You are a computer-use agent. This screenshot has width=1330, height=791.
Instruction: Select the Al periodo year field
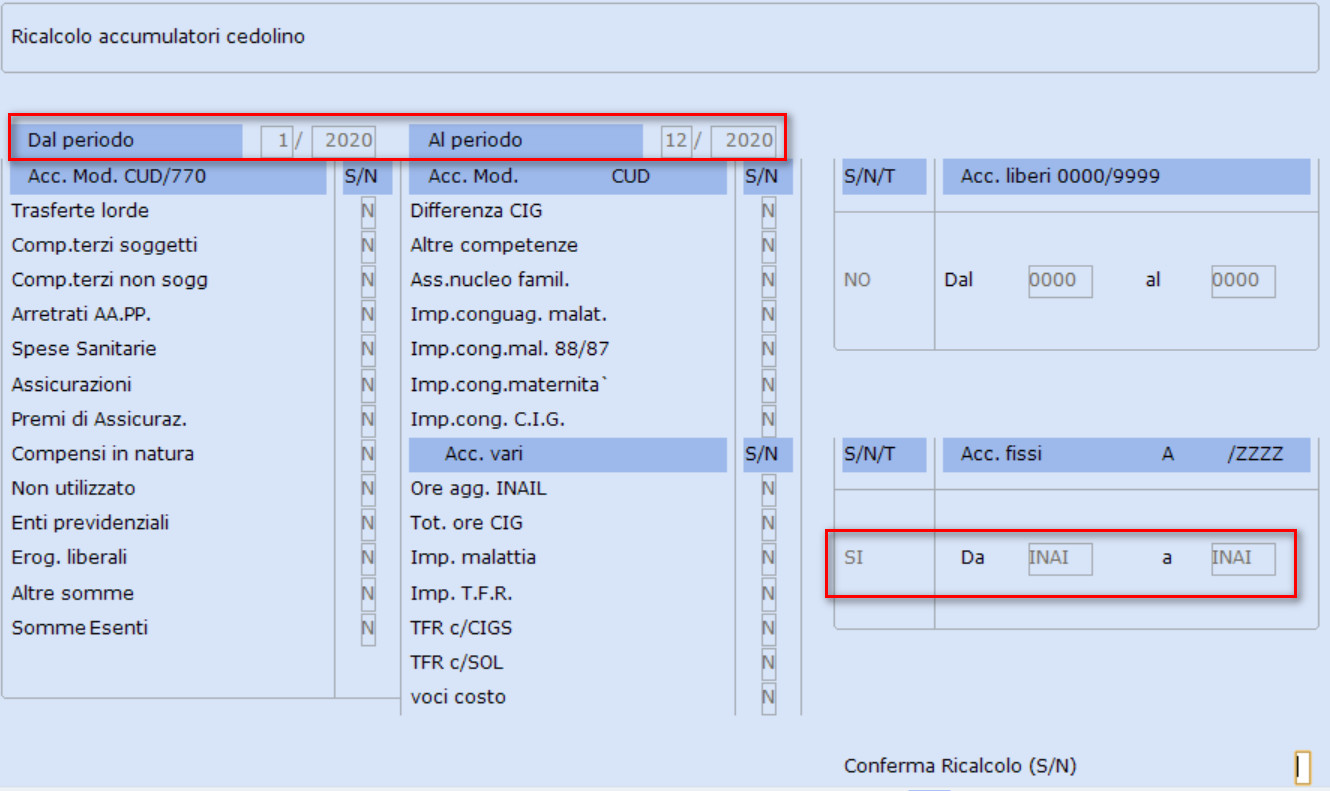click(x=744, y=141)
